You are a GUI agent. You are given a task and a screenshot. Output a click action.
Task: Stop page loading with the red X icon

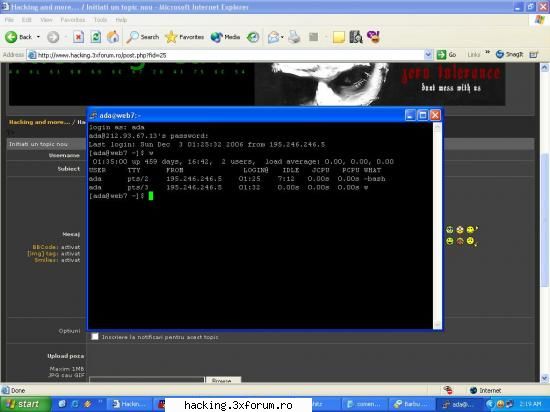[x=78, y=37]
